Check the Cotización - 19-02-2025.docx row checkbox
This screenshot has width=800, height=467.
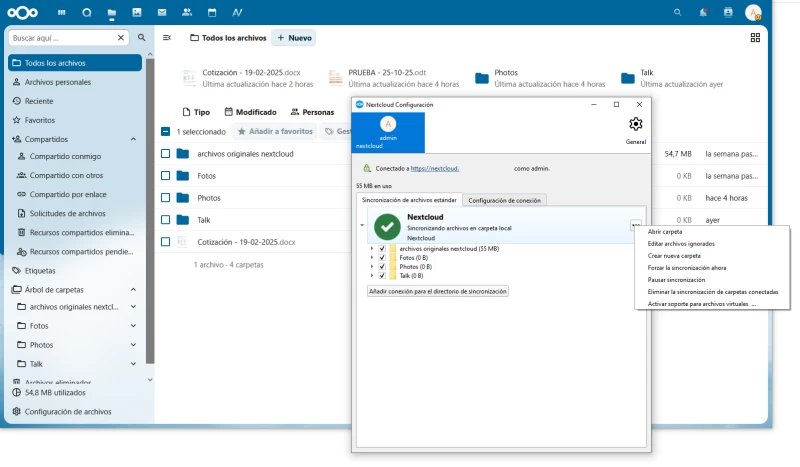pos(165,242)
